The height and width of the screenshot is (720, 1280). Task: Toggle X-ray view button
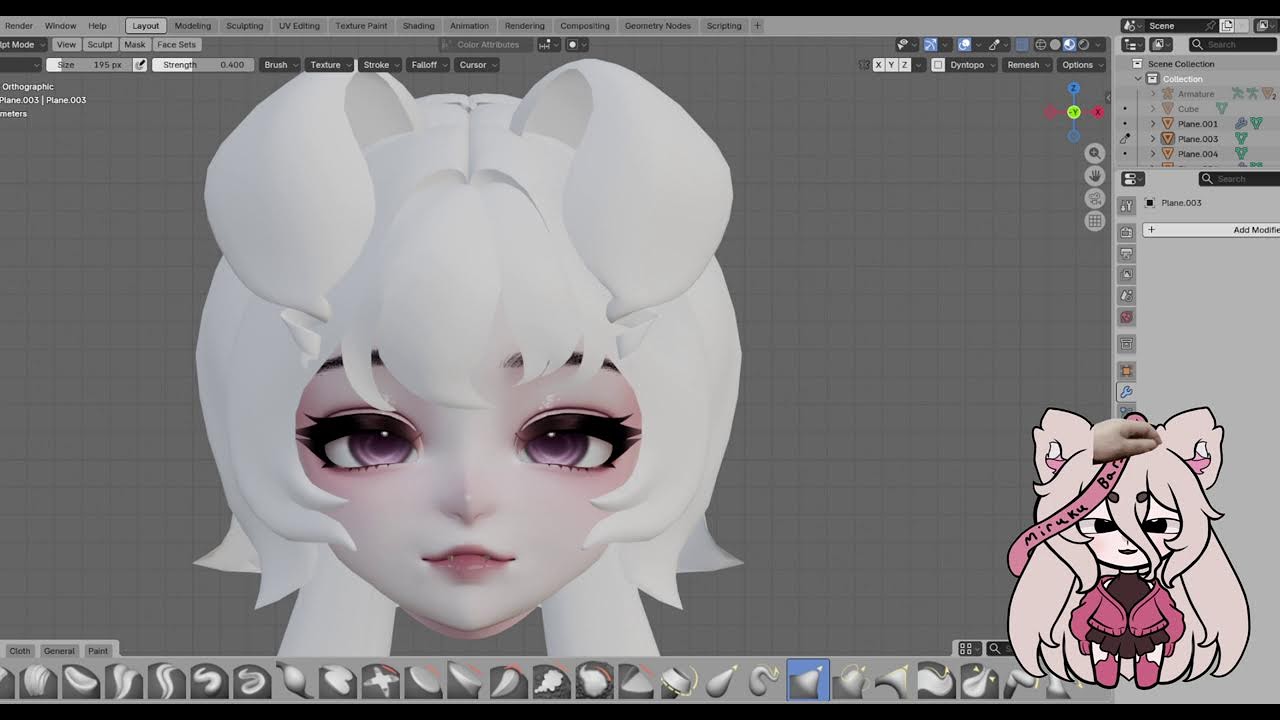pyautogui.click(x=1021, y=44)
